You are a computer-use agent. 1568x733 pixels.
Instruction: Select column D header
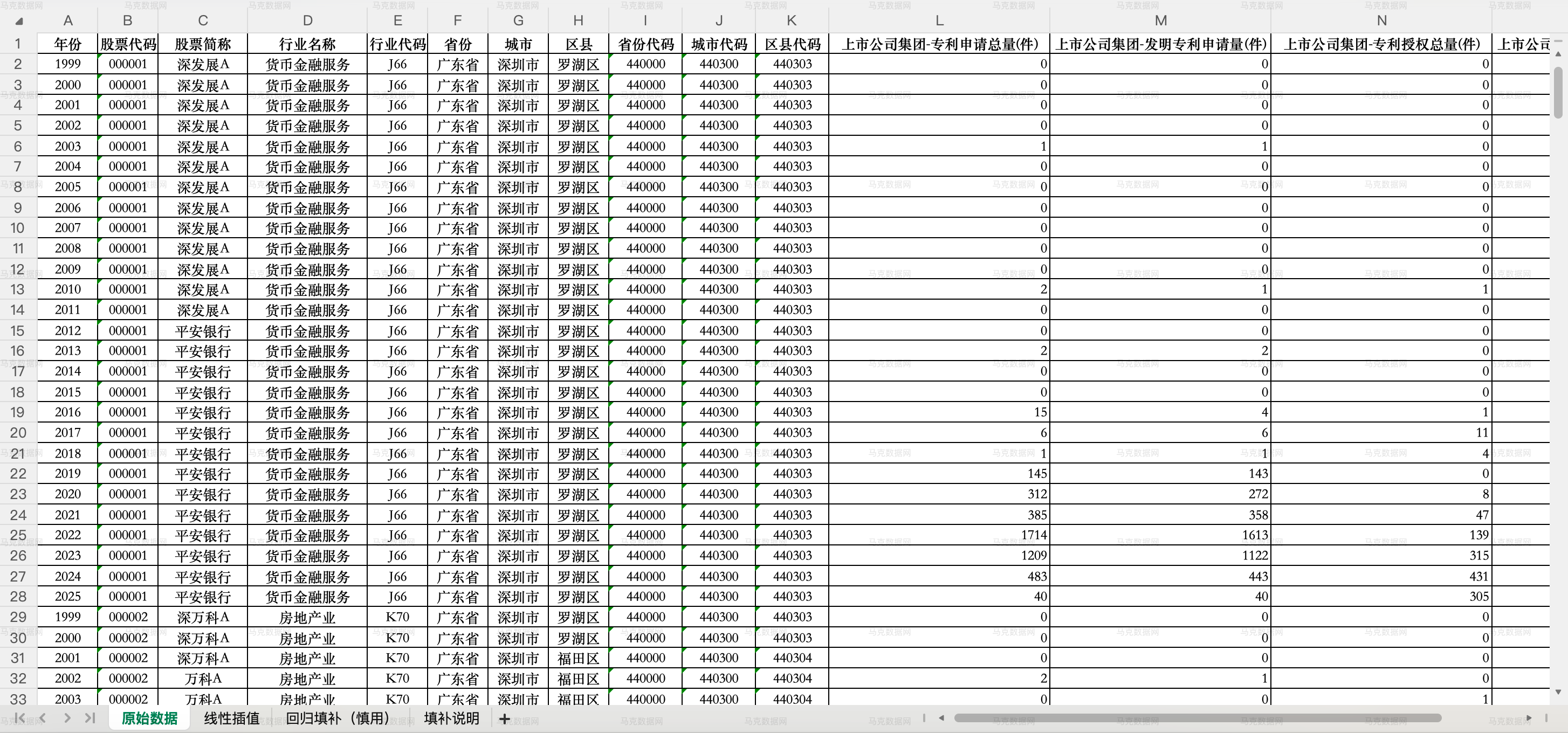point(307,20)
